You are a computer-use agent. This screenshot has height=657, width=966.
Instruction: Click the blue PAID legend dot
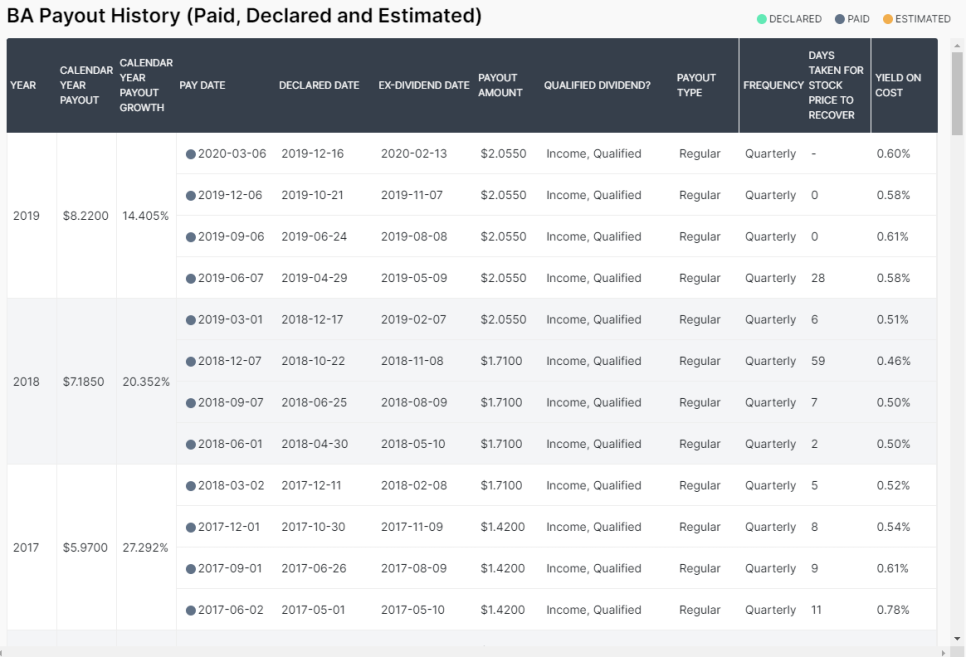(840, 19)
